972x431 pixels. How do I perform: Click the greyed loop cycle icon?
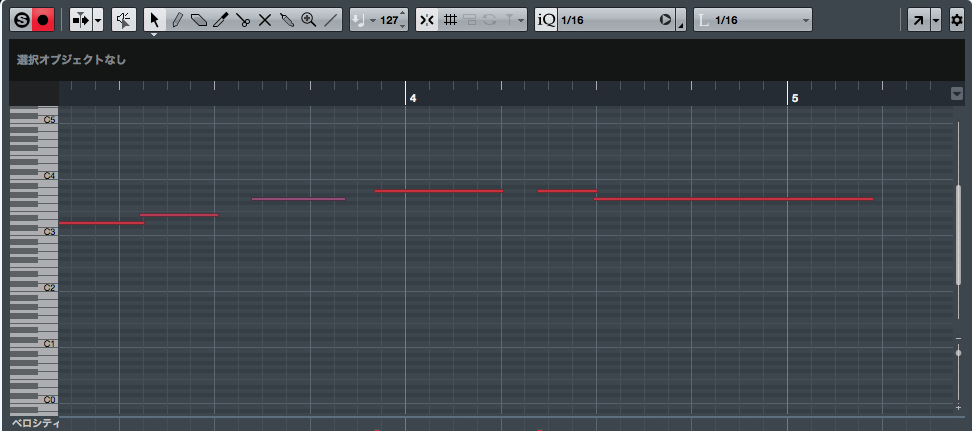(x=490, y=20)
